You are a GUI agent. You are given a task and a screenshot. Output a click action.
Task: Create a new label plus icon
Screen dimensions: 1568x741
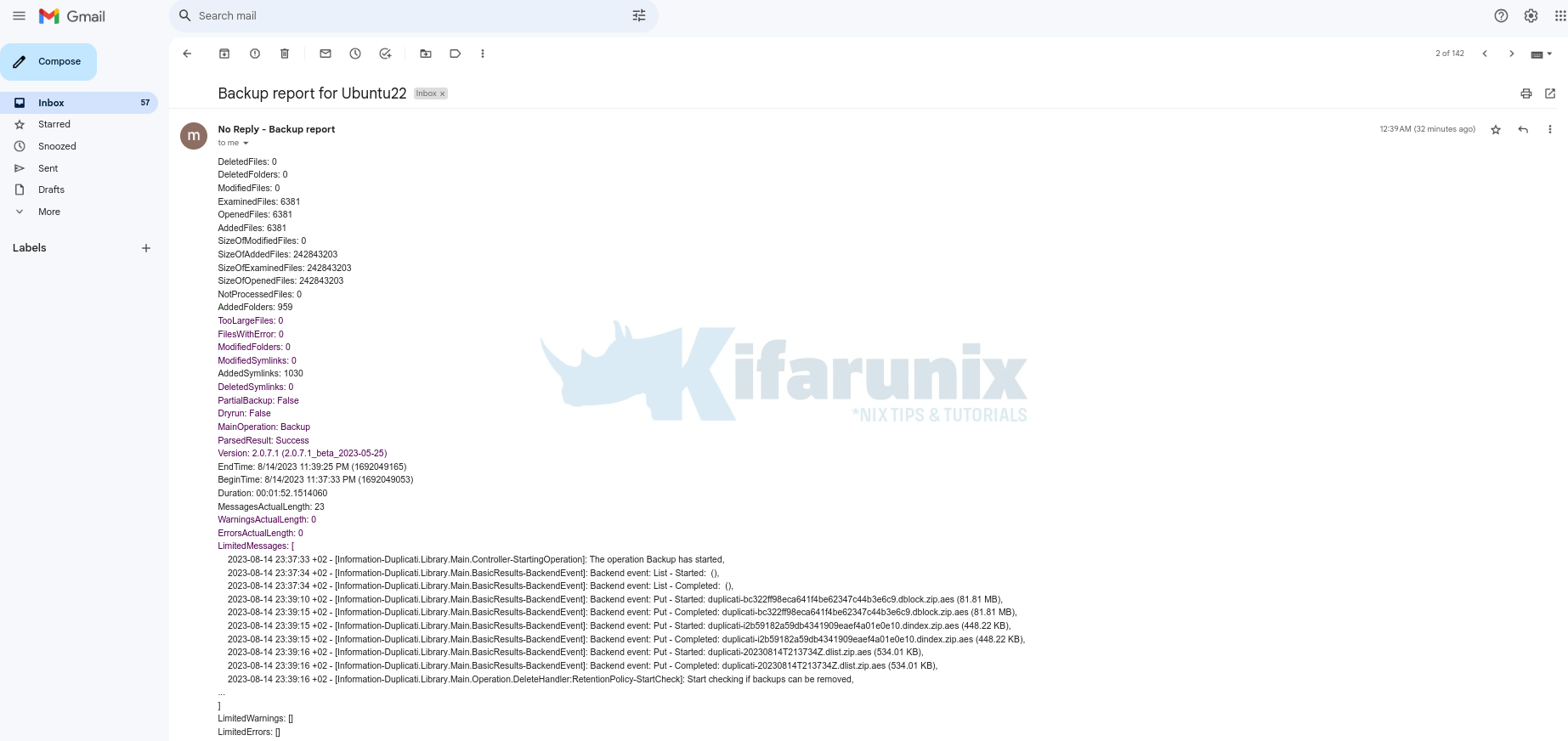[146, 248]
